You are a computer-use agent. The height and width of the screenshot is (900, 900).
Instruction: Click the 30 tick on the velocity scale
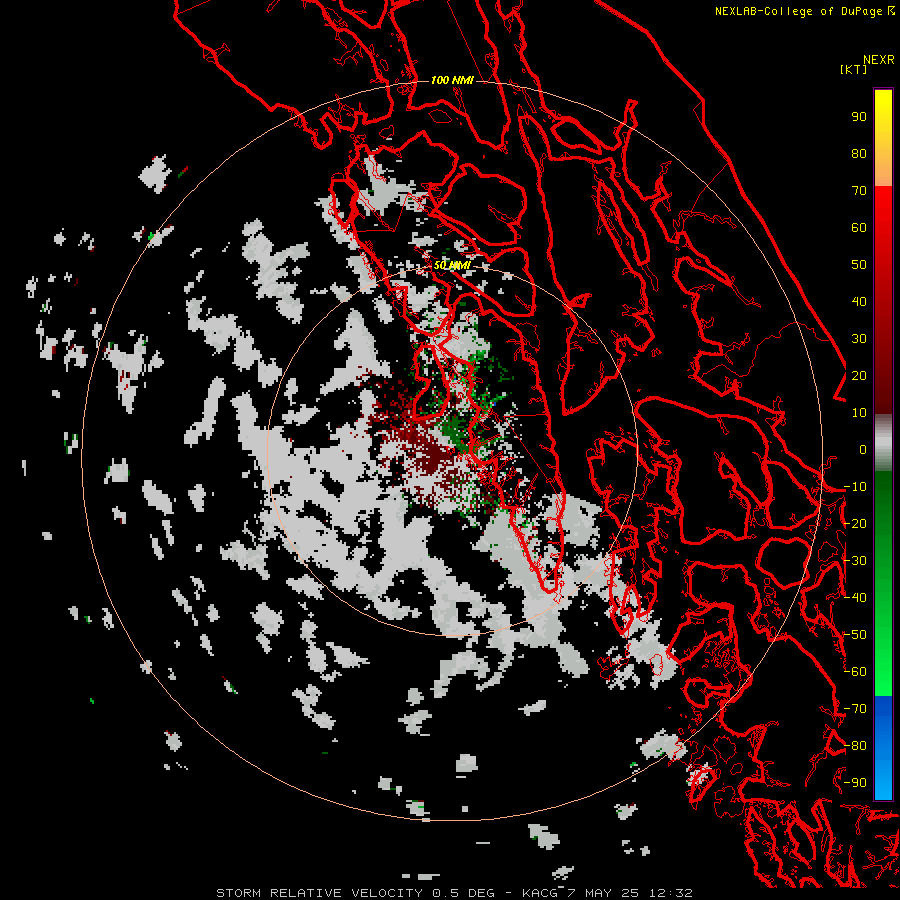coord(859,339)
